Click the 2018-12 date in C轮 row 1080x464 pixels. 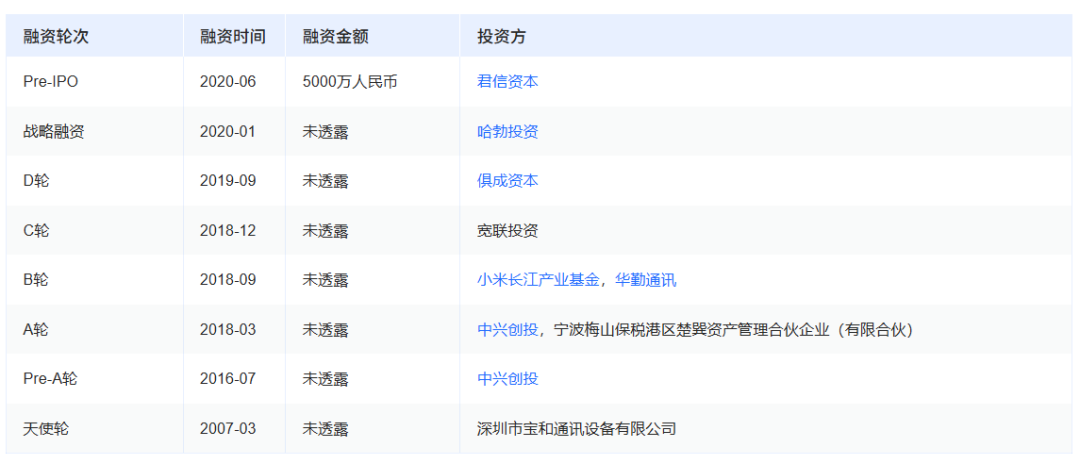point(228,230)
